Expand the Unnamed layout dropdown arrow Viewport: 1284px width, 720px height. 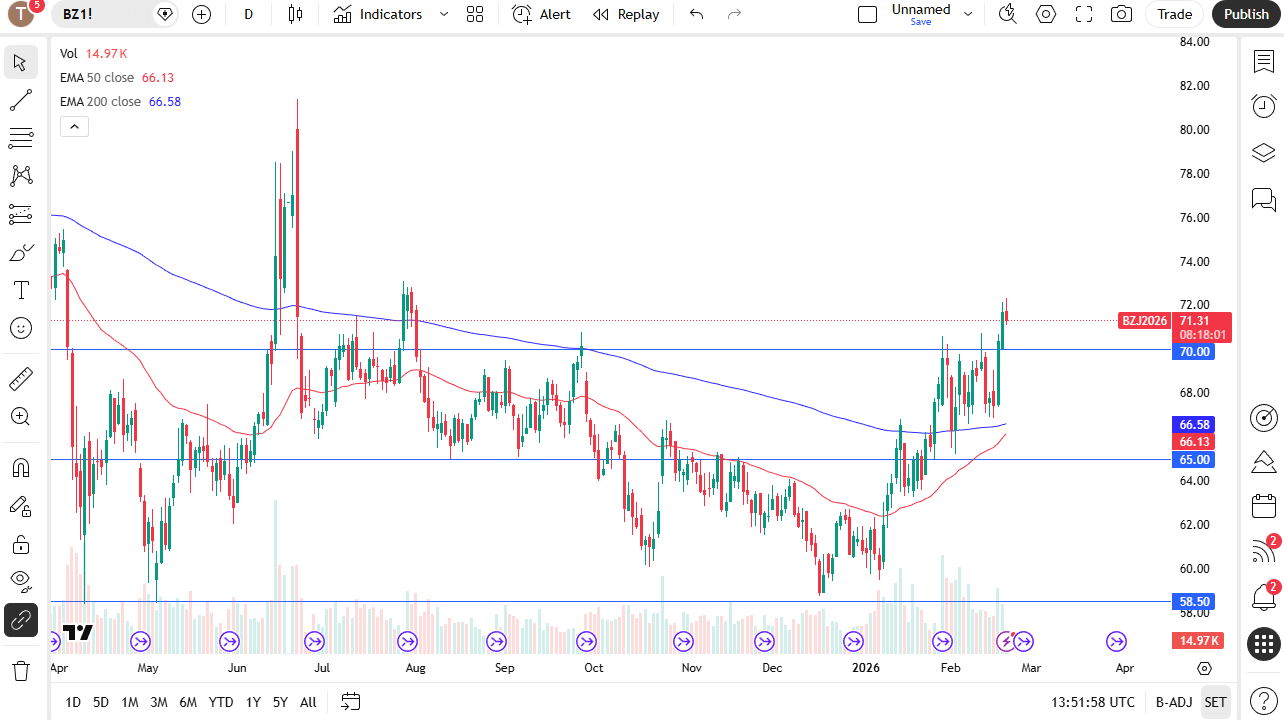coord(967,14)
